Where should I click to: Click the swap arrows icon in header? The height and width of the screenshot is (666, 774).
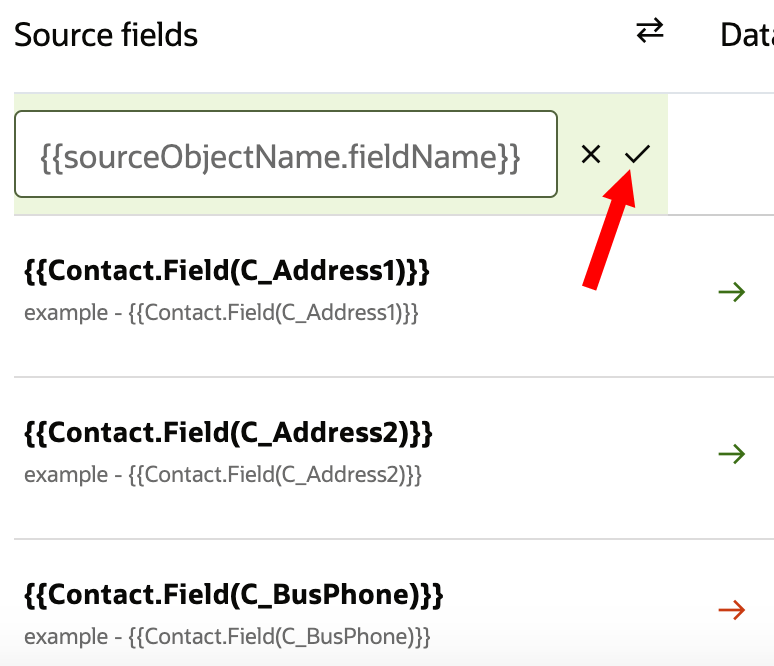click(x=650, y=32)
